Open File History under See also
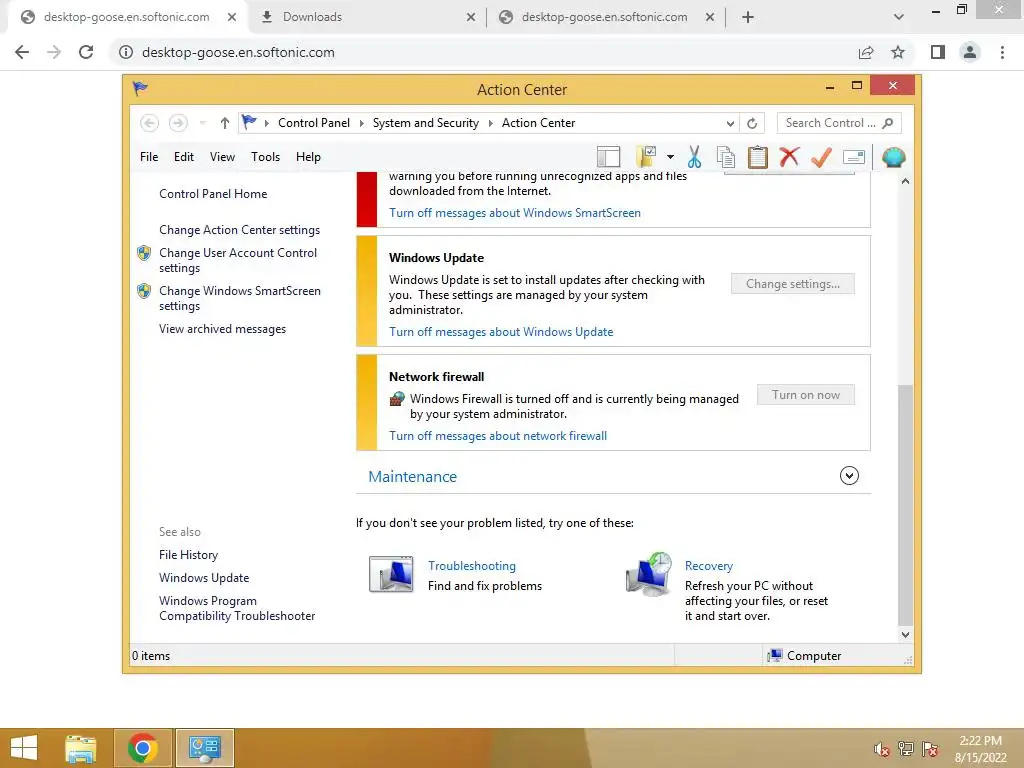 tap(188, 554)
